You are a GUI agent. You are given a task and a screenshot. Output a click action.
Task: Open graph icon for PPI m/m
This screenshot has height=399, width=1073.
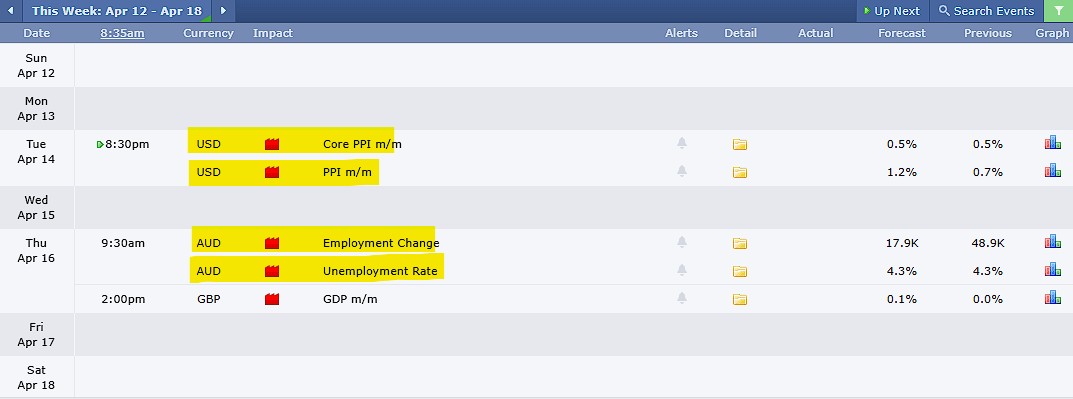(x=1052, y=170)
